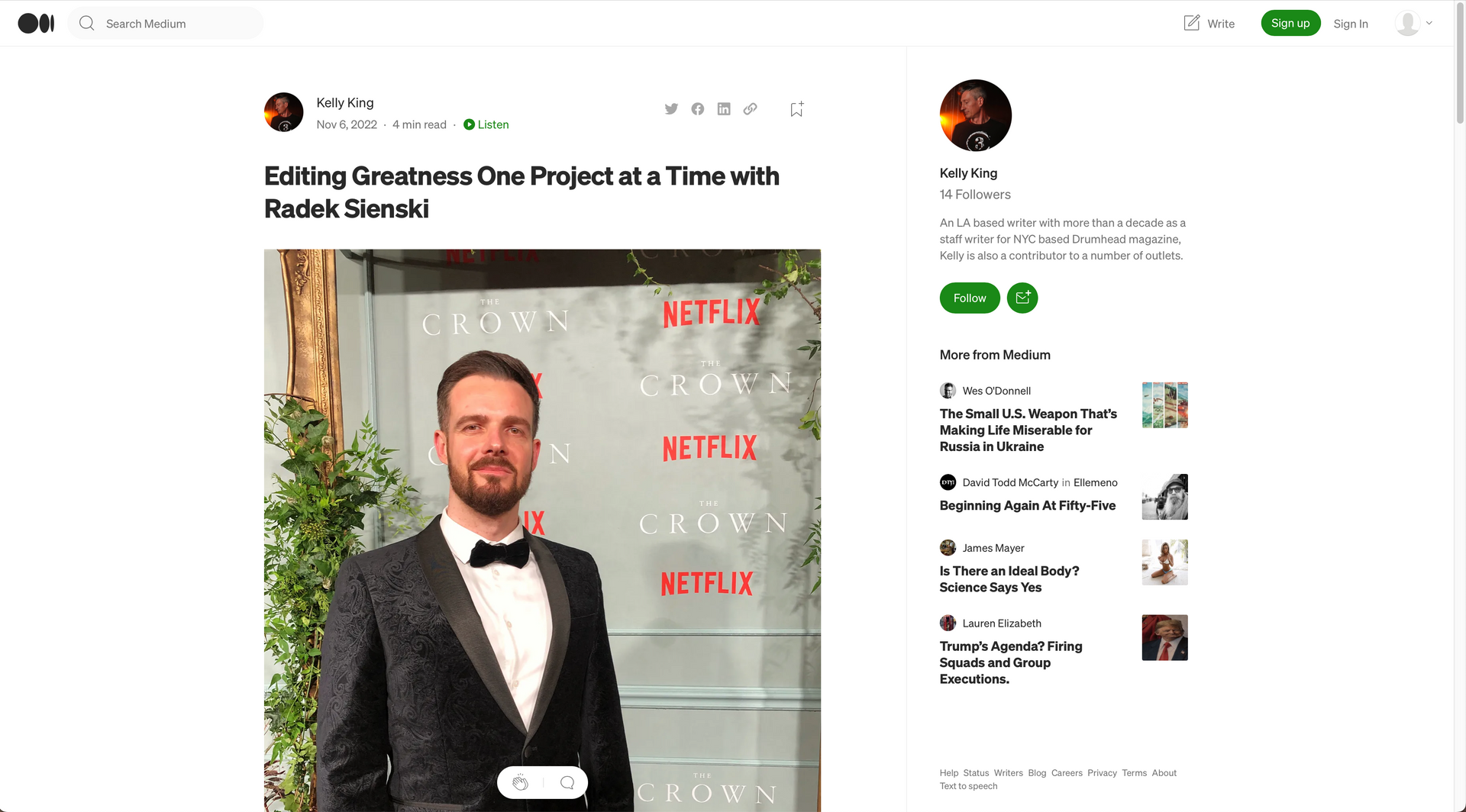Follow Kelly King

[x=970, y=298]
